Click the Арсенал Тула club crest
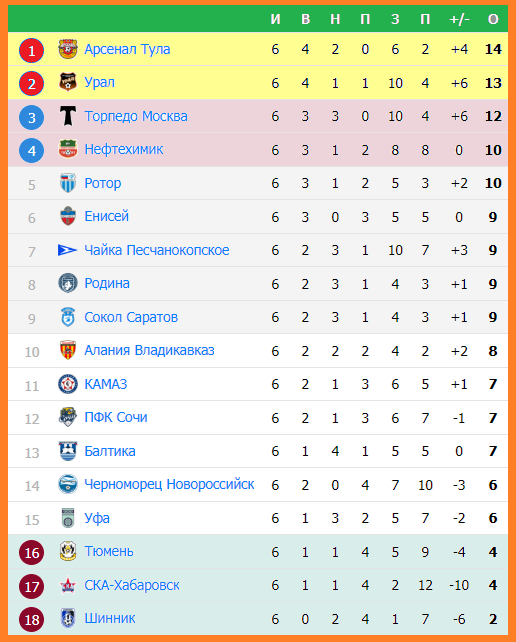The width and height of the screenshot is (516, 642). (x=68, y=50)
